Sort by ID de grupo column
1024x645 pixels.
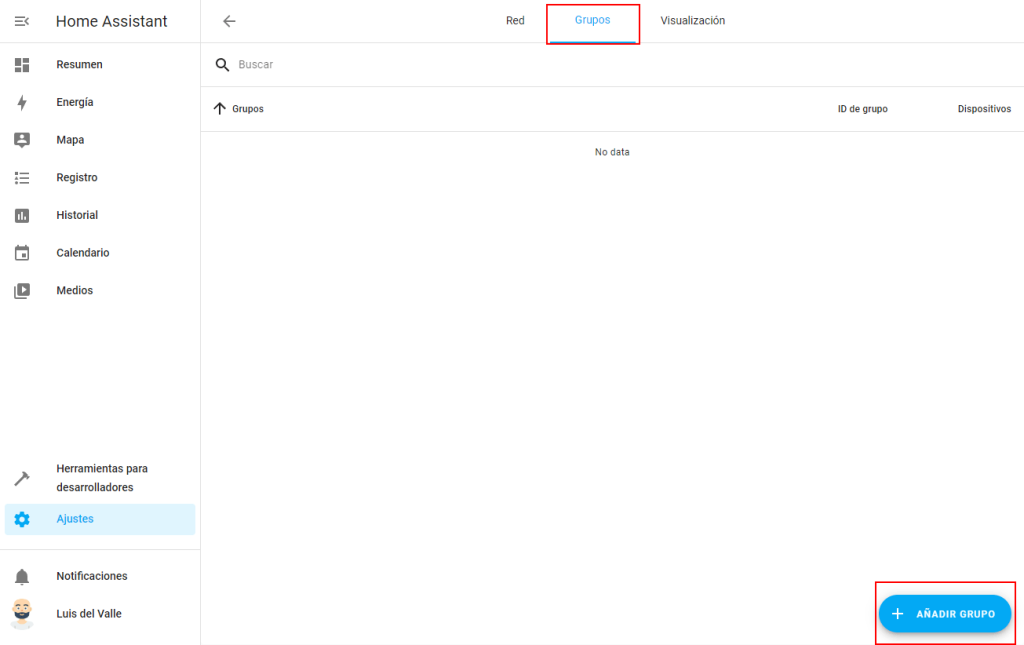(x=862, y=109)
